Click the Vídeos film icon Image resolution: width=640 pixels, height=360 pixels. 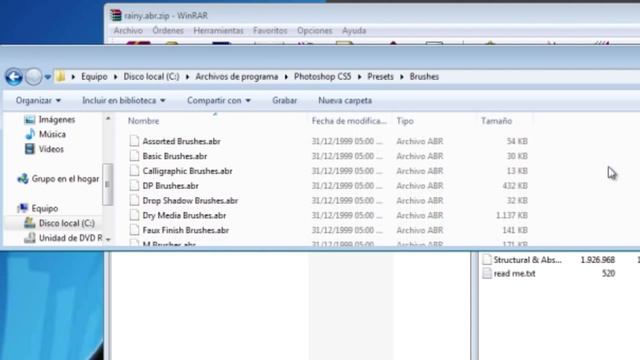pos(29,149)
